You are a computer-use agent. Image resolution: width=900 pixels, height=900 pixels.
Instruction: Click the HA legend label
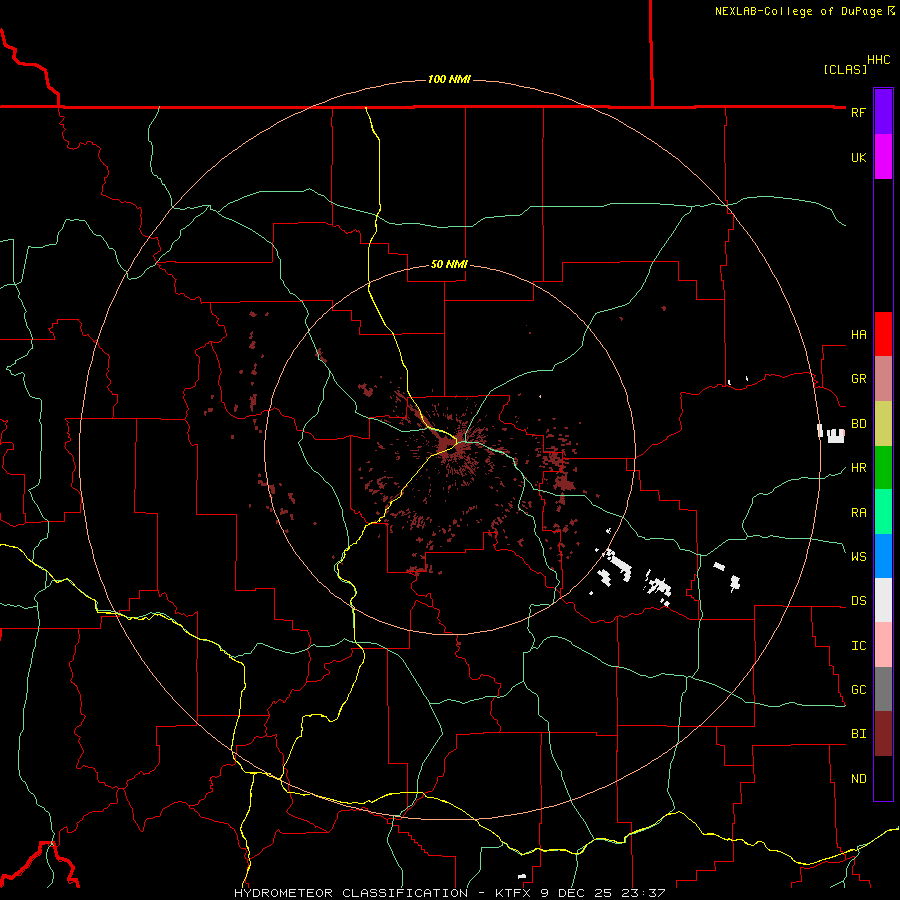tap(858, 335)
